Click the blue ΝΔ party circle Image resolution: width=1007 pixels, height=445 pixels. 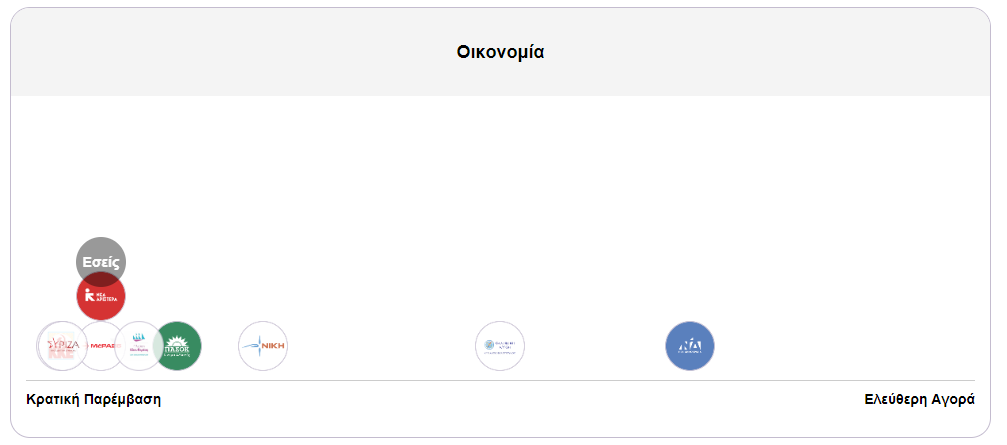coord(690,345)
